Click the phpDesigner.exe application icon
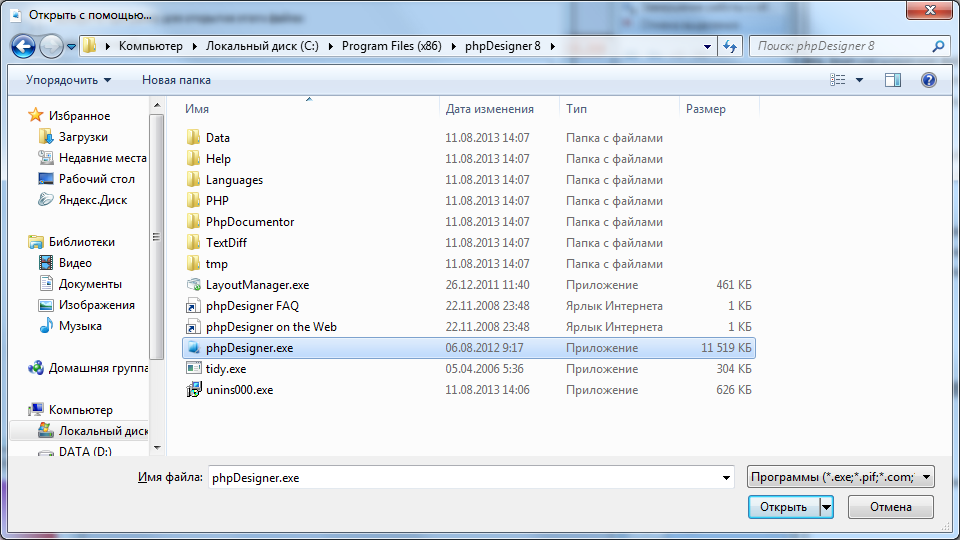Viewport: 960px width, 540px height. point(193,347)
